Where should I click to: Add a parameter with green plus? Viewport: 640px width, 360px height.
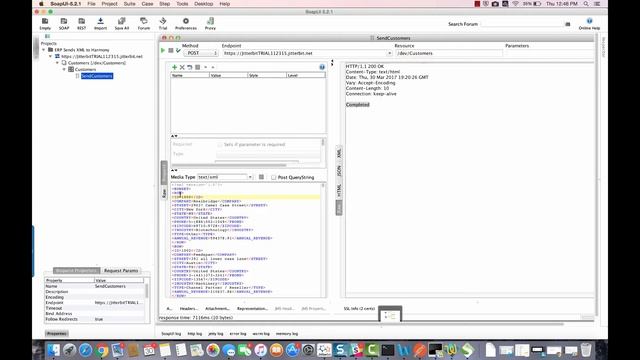(174, 67)
